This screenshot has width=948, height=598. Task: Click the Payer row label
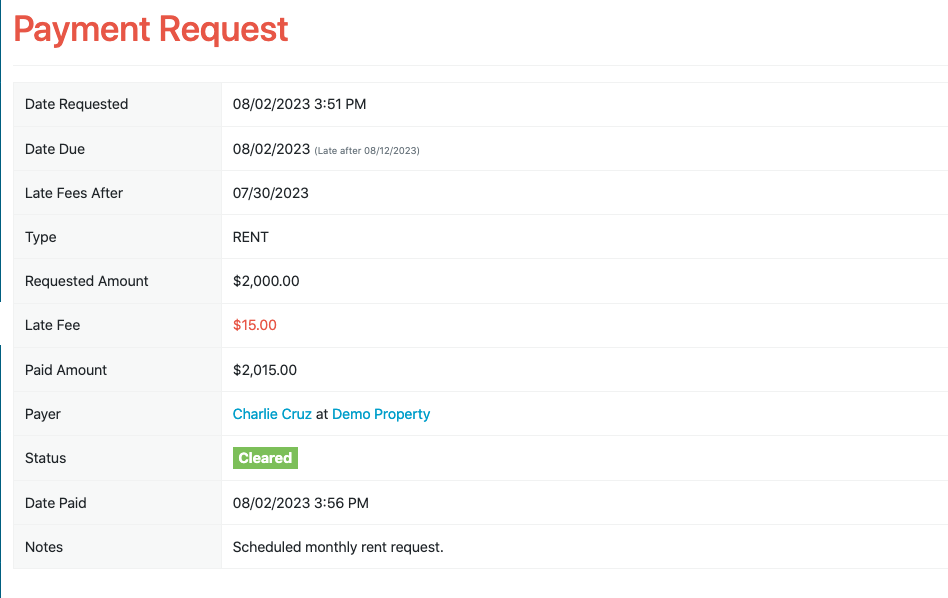point(42,415)
